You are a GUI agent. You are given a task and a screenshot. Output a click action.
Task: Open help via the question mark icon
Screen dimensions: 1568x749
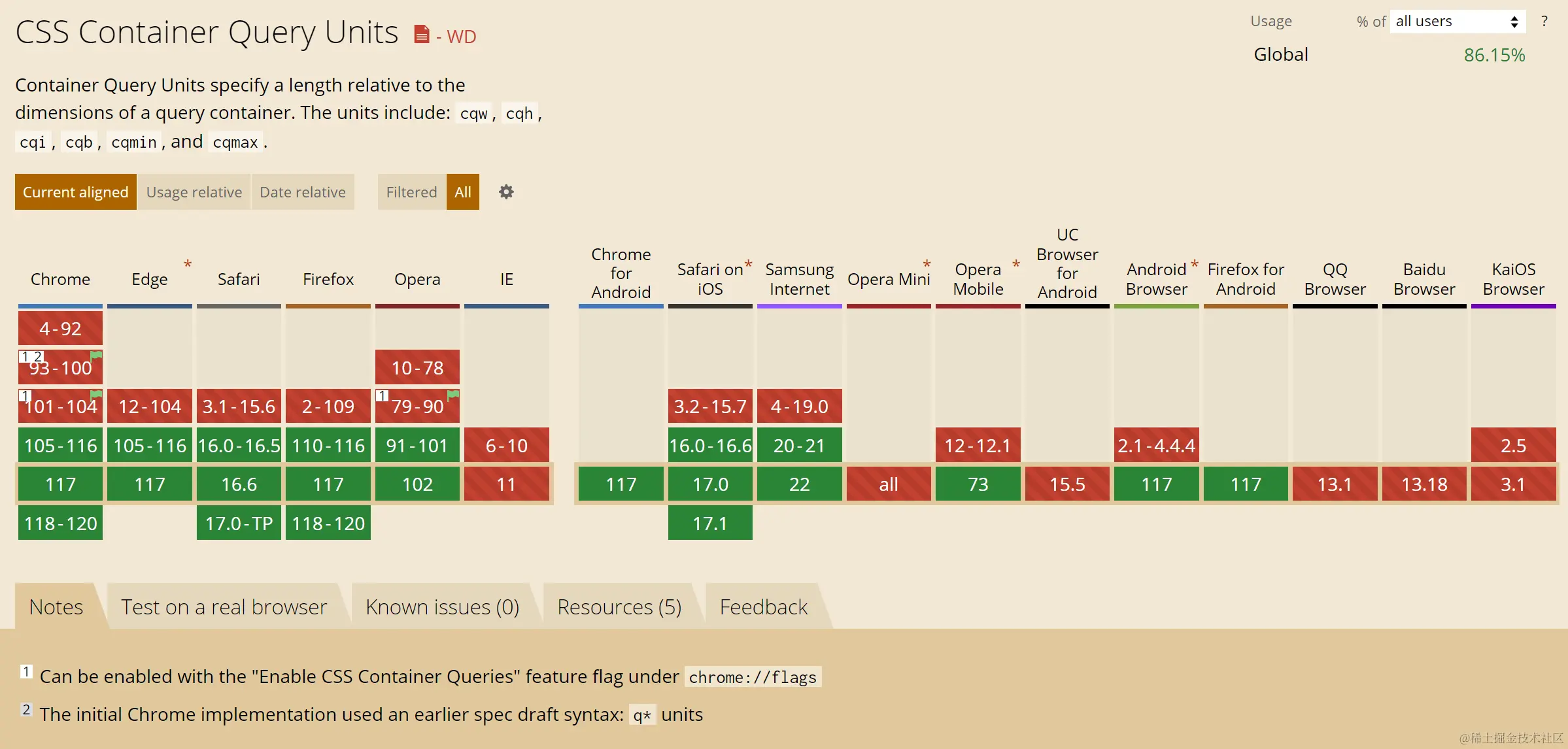[1544, 20]
